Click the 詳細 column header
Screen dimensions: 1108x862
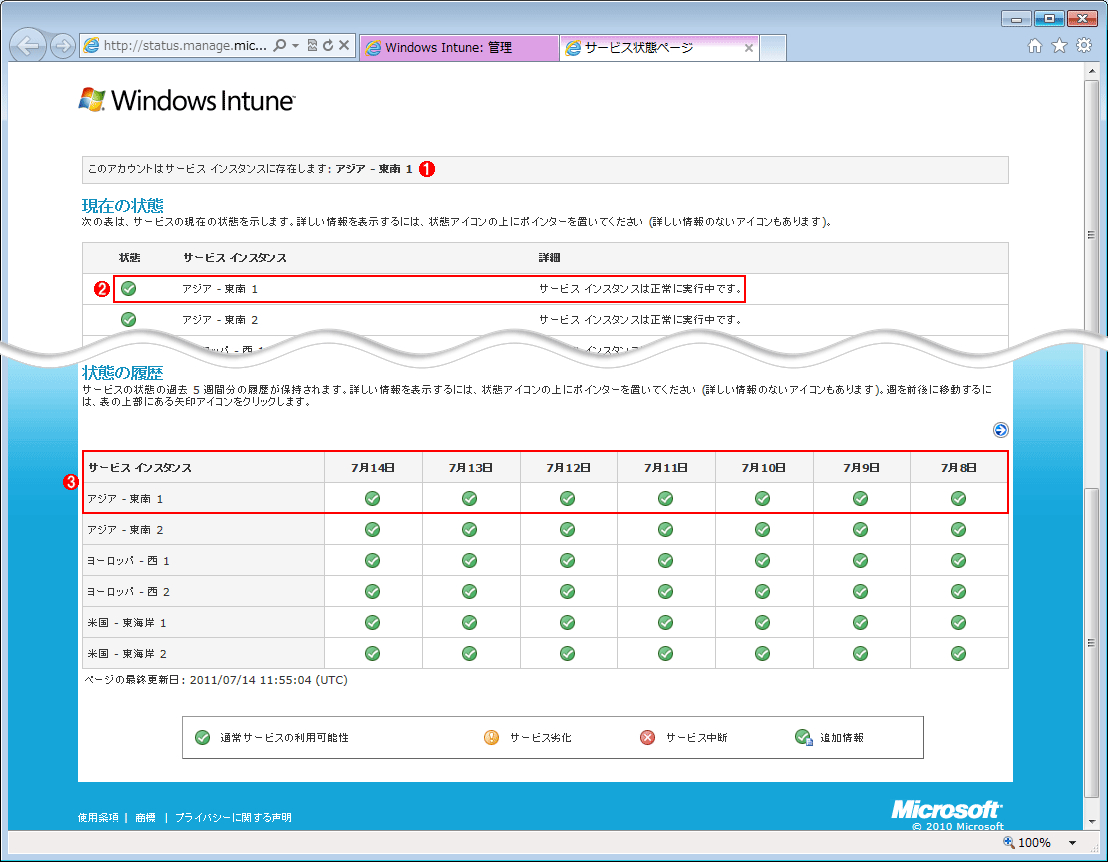tap(549, 258)
